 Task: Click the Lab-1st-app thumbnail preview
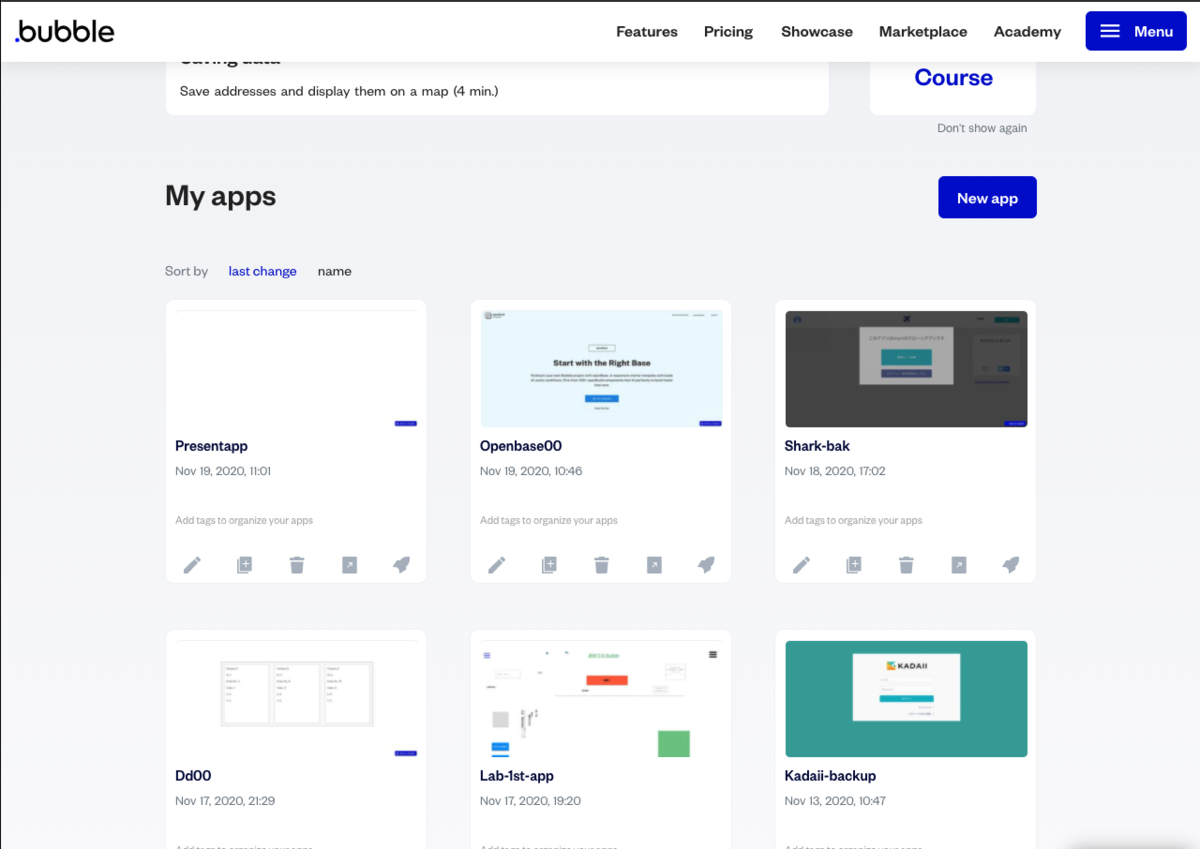(x=601, y=699)
